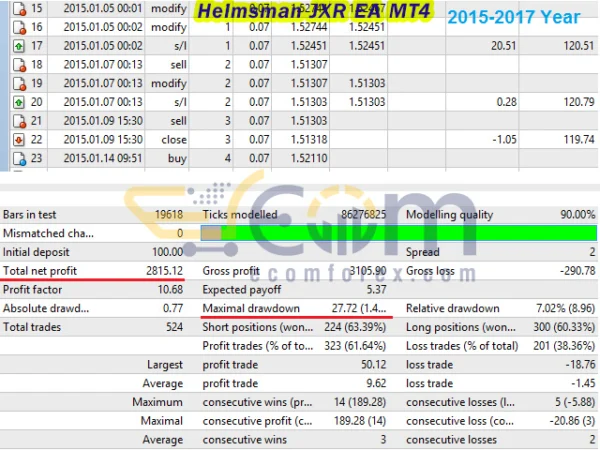Click the balance value 119.74 in row 22

pyautogui.click(x=579, y=139)
